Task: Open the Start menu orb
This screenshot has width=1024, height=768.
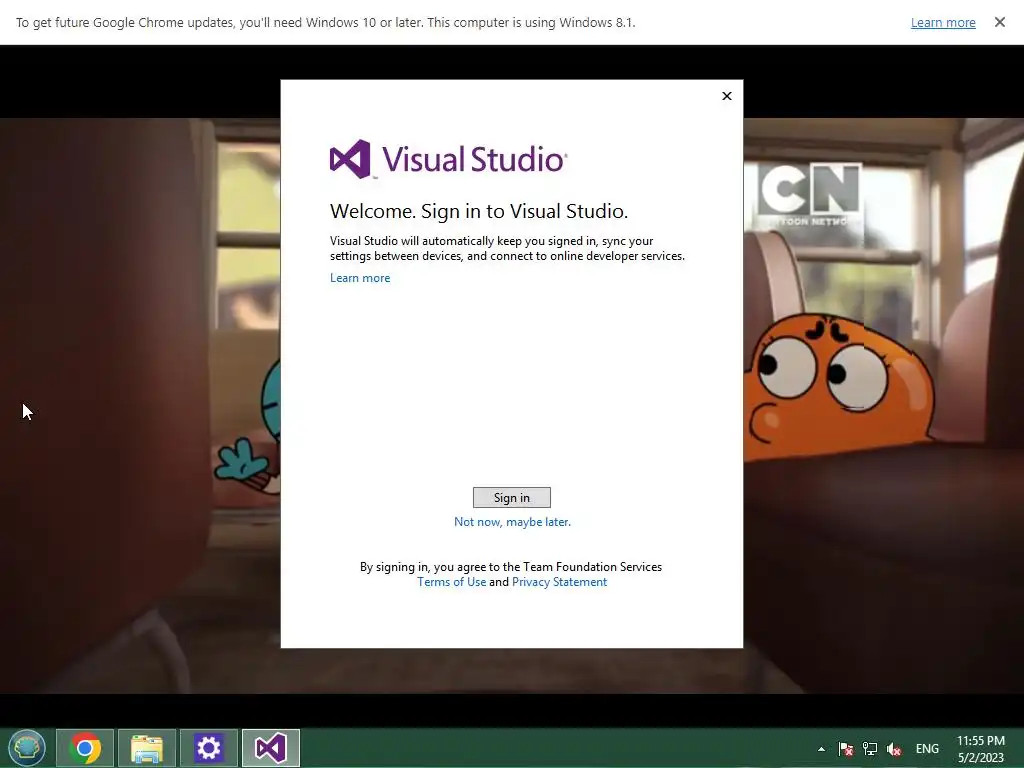Action: [27, 748]
